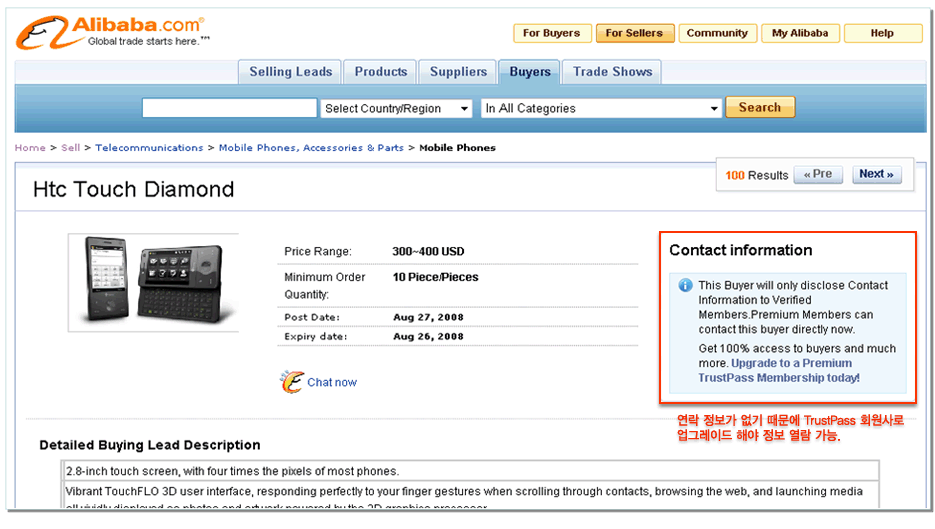This screenshot has height=529, width=935.
Task: Go to the Home breadcrumb link
Action: click(x=30, y=148)
